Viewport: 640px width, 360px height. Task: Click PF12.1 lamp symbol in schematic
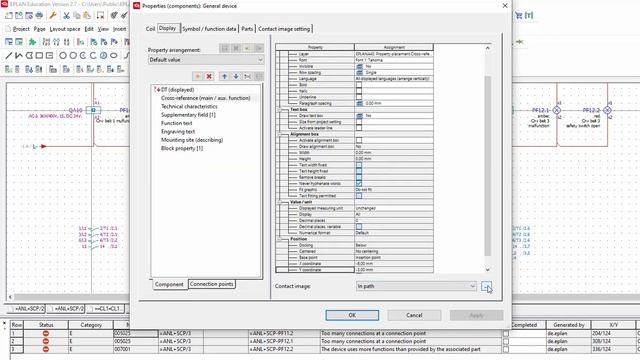point(557,110)
